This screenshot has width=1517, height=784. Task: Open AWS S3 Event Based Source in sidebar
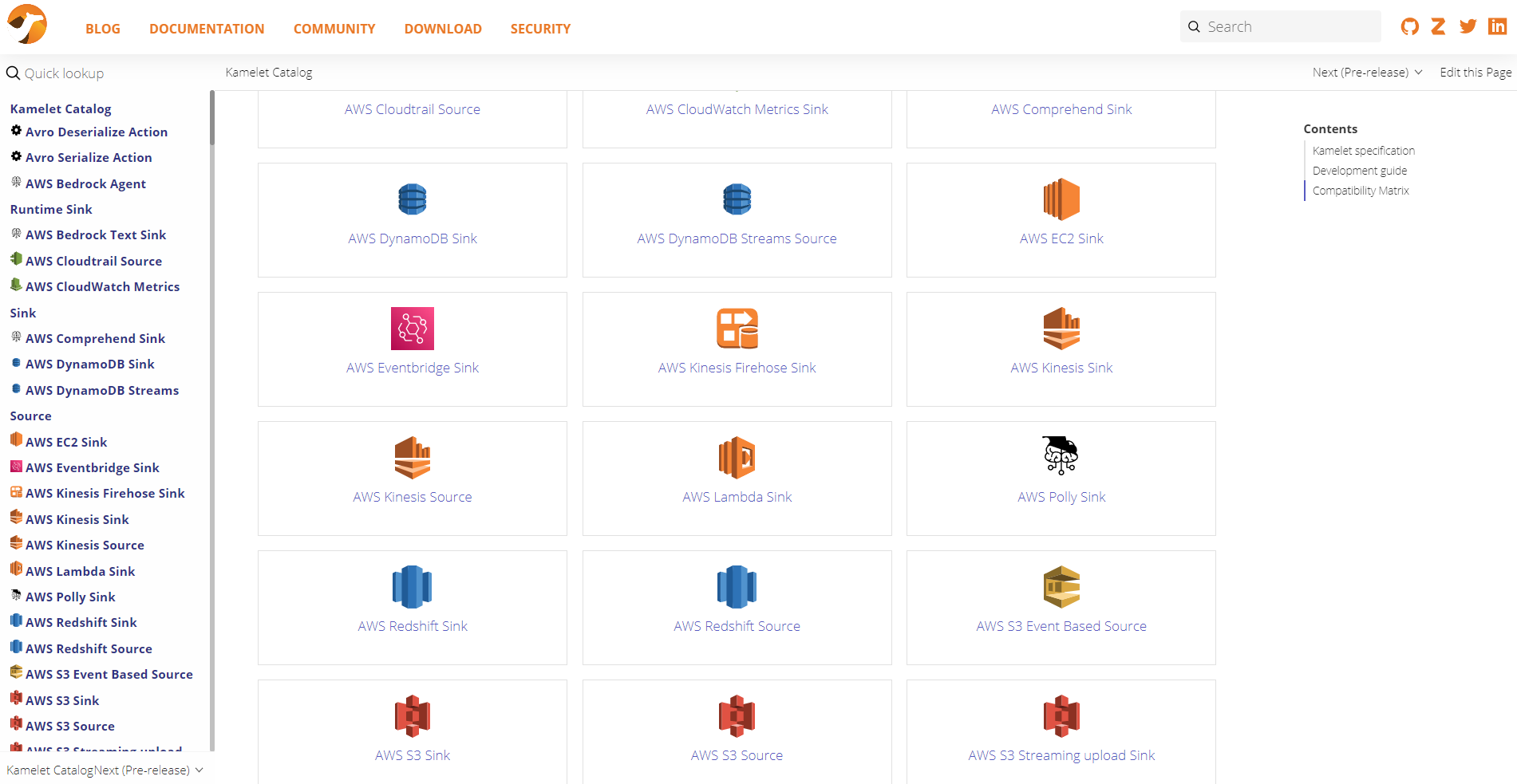click(x=109, y=674)
